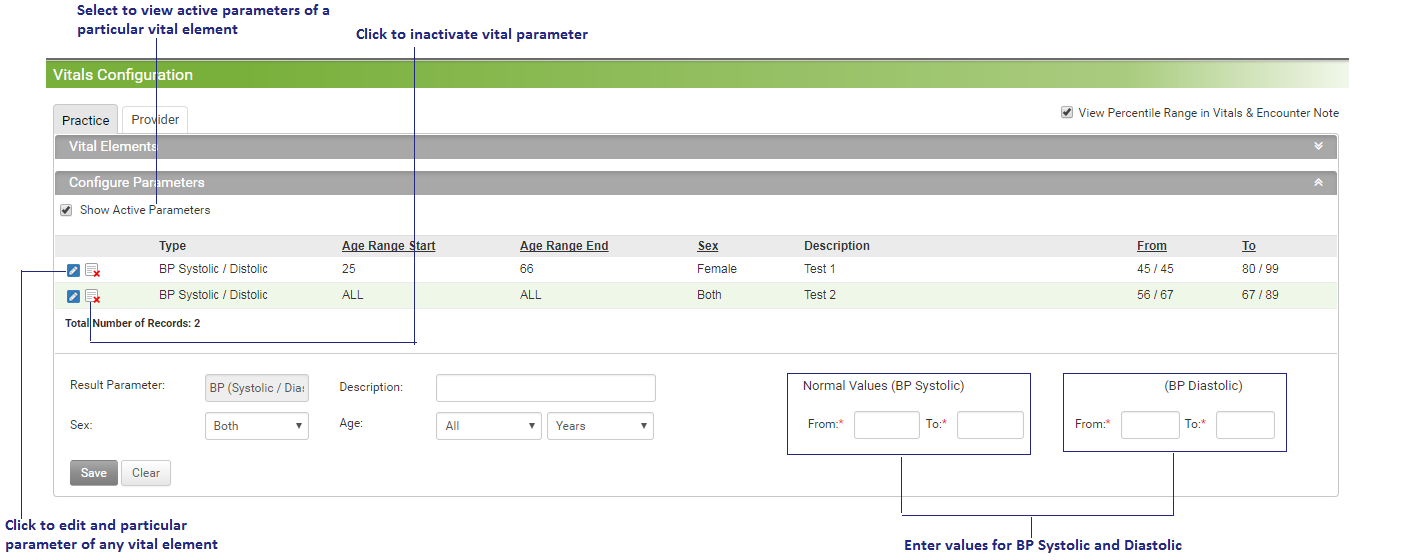The width and height of the screenshot is (1404, 560).
Task: Click the 45 / 45 From value
Action: [x=1155, y=269]
